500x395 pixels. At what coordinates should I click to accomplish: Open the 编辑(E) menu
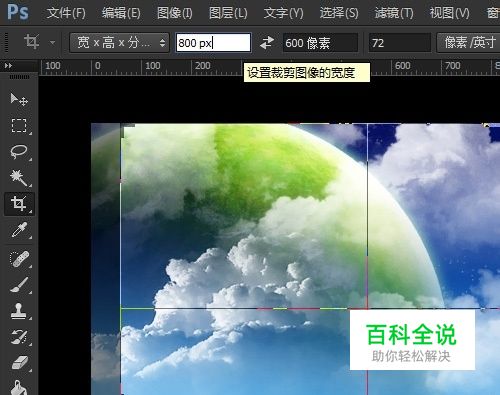pyautogui.click(x=121, y=13)
